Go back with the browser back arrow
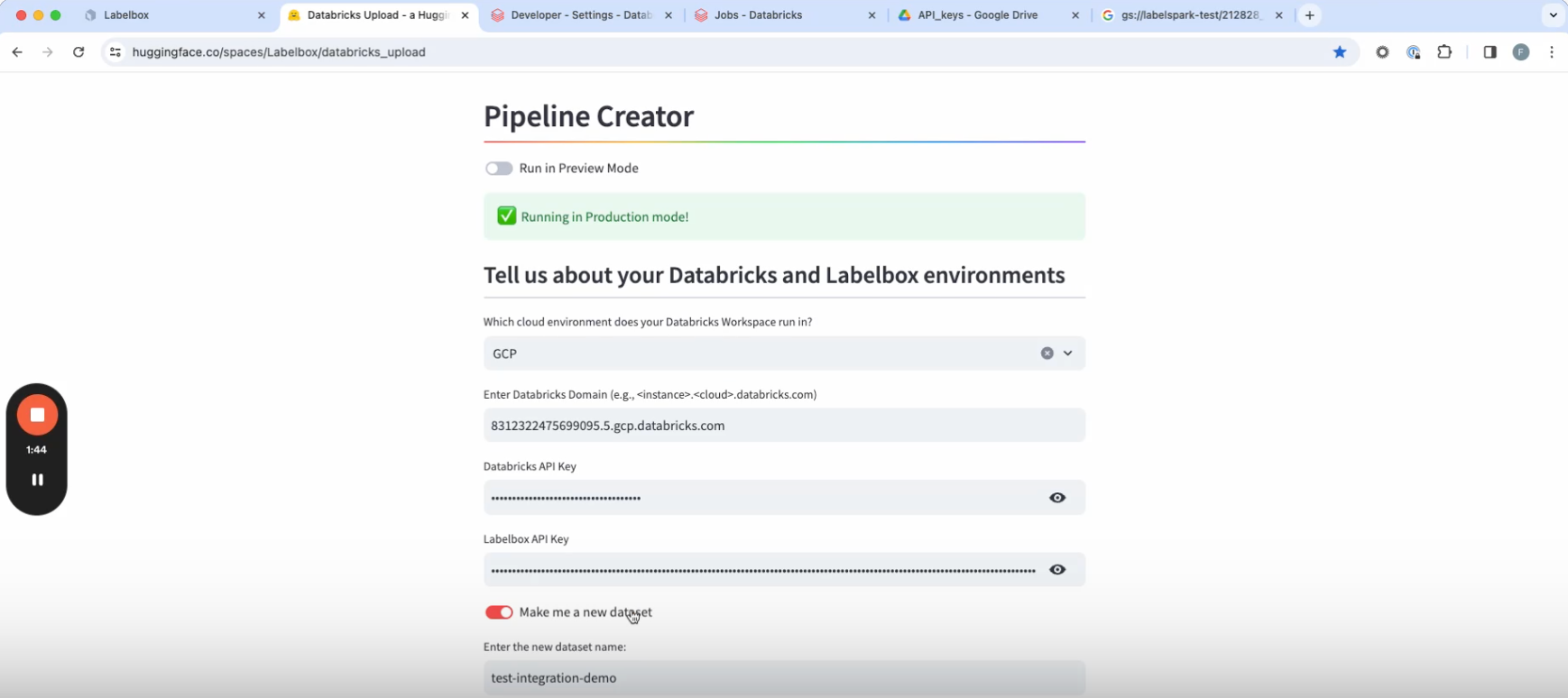This screenshot has height=698, width=1568. 17,52
